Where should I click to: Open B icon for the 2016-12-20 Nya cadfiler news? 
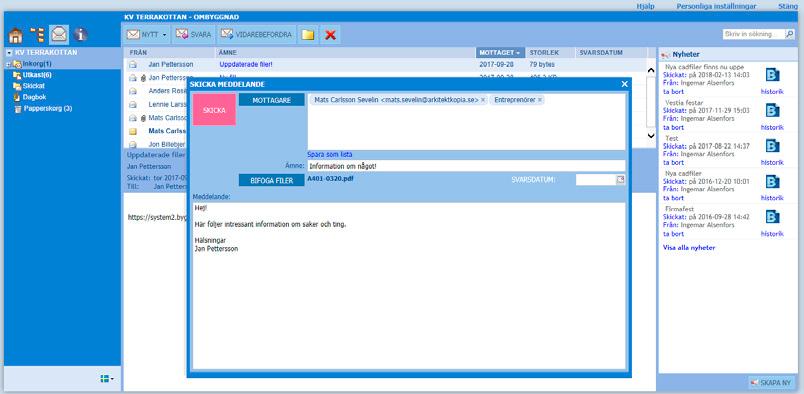click(x=772, y=182)
